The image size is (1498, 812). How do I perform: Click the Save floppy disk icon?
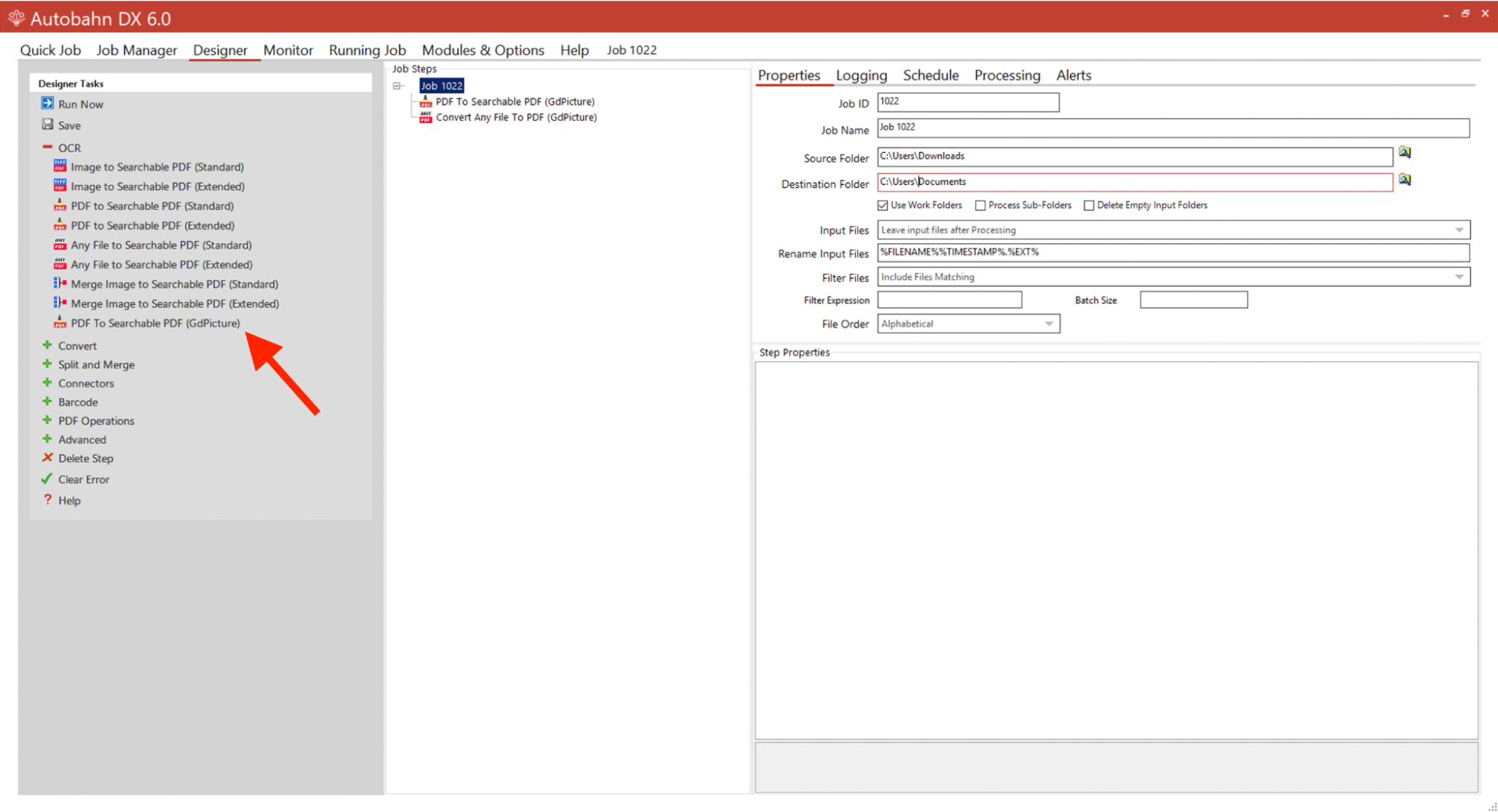pos(47,124)
